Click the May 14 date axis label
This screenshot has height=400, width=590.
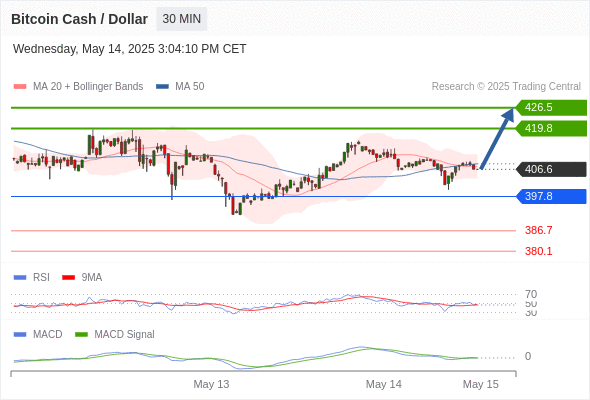(384, 384)
